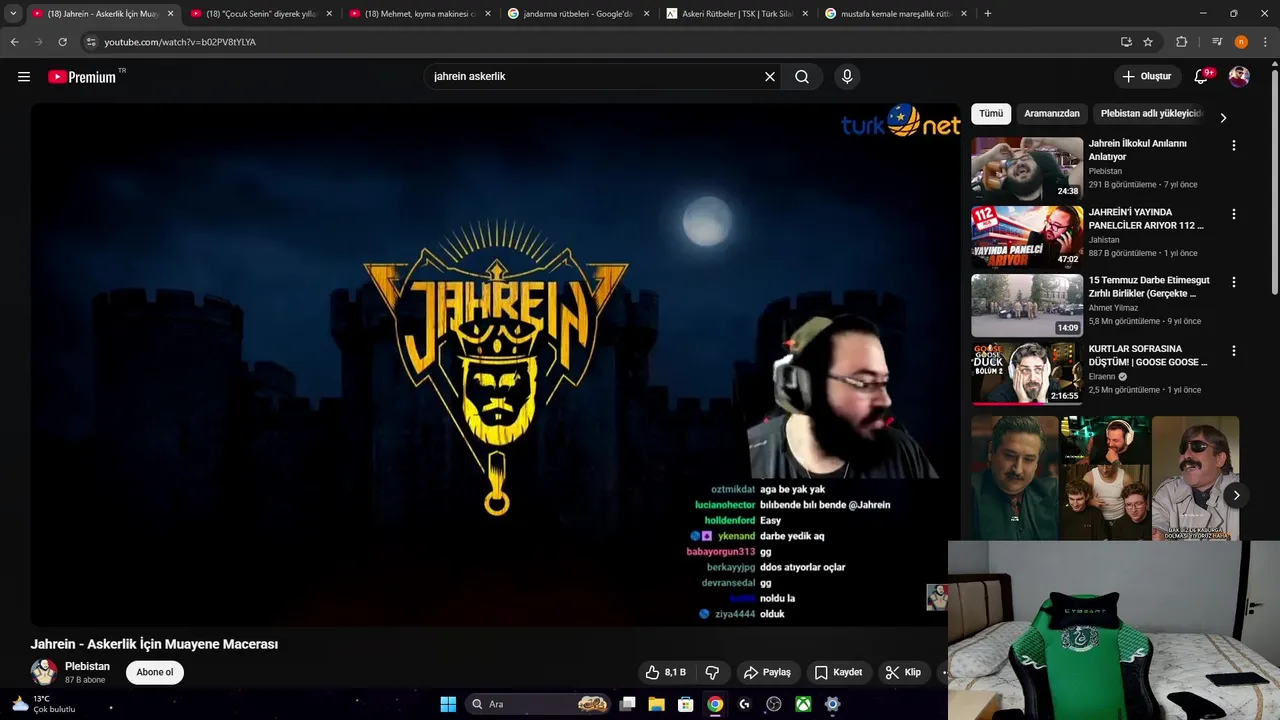Switch to the Askeri Rütbeler TSK tab
1280x720 pixels.
tap(738, 14)
